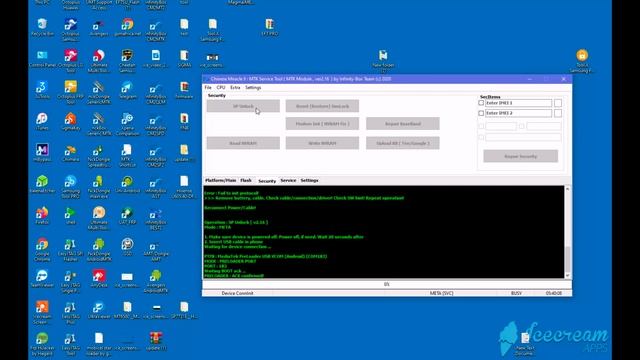Open Firefox desktop shortcut
The image size is (640, 360).
pyautogui.click(x=42, y=216)
